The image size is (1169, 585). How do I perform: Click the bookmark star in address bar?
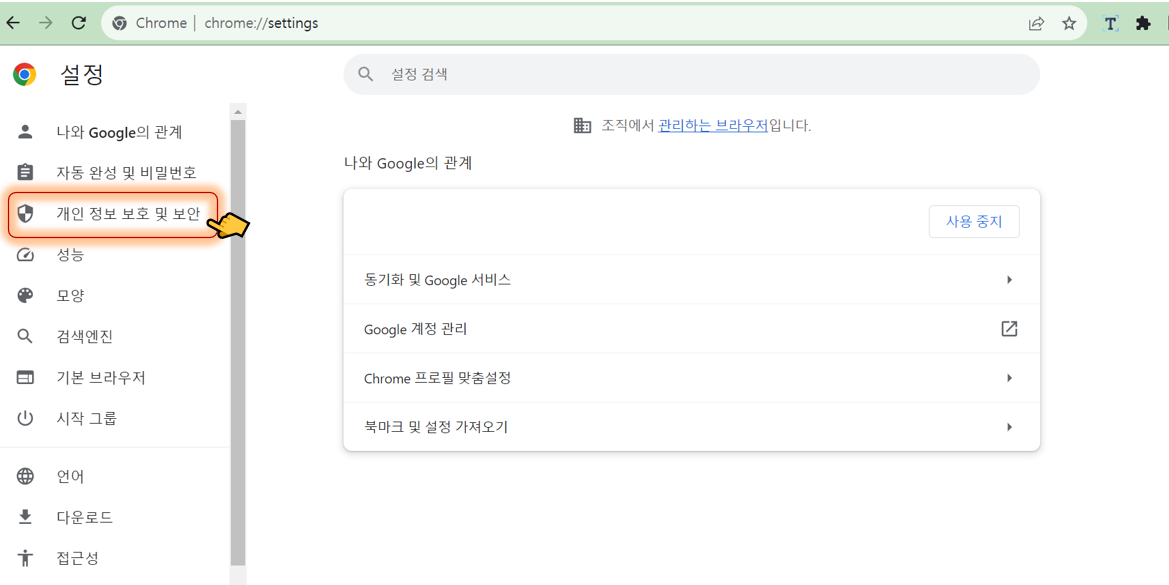click(1070, 22)
